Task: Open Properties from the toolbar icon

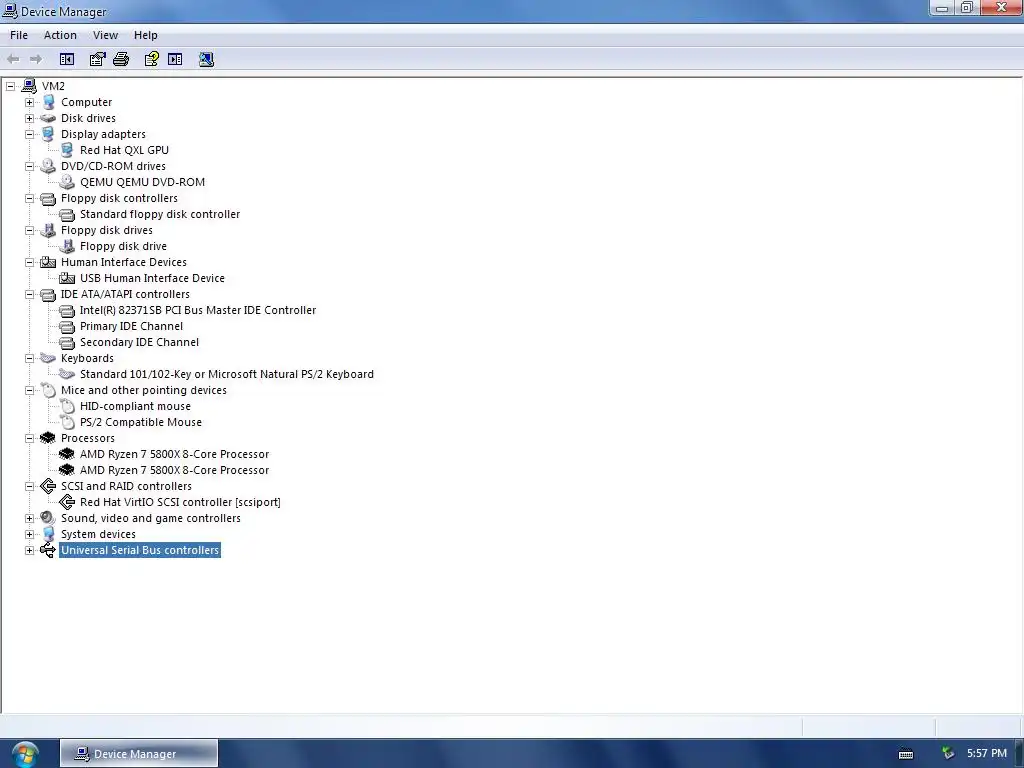Action: (97, 59)
